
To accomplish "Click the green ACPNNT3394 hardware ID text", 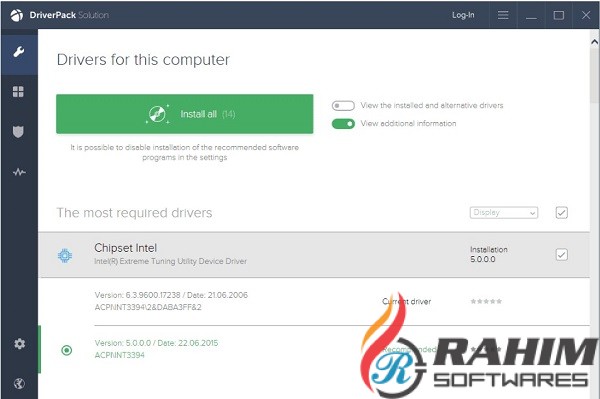I will [x=119, y=355].
